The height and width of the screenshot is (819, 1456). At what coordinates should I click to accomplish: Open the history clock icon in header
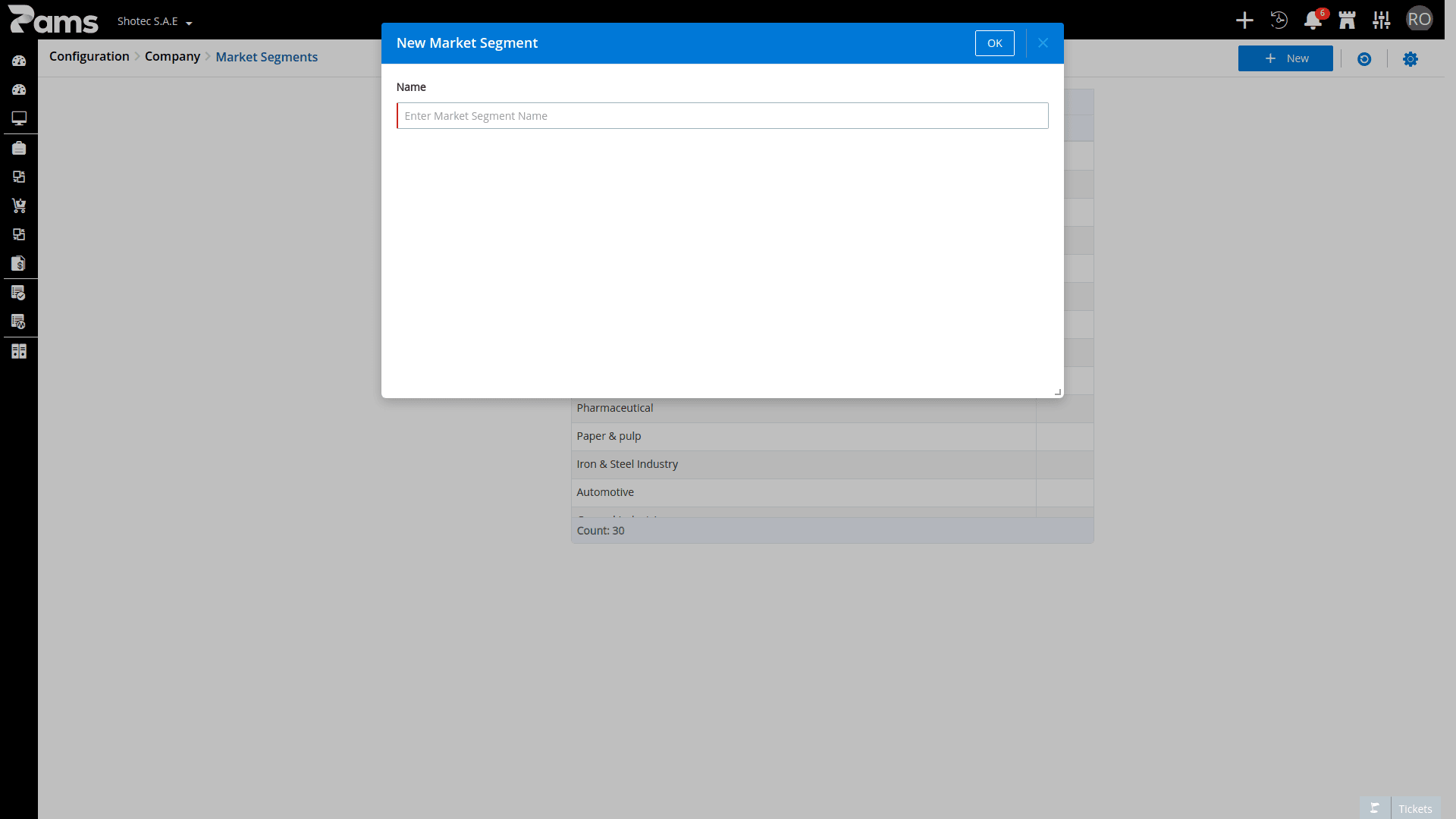[1279, 20]
